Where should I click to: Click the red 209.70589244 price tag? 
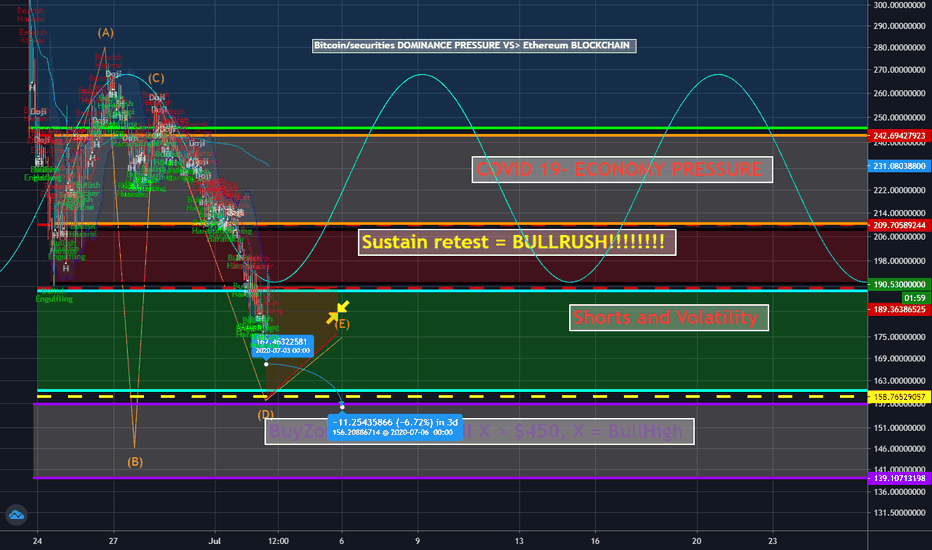click(x=899, y=225)
